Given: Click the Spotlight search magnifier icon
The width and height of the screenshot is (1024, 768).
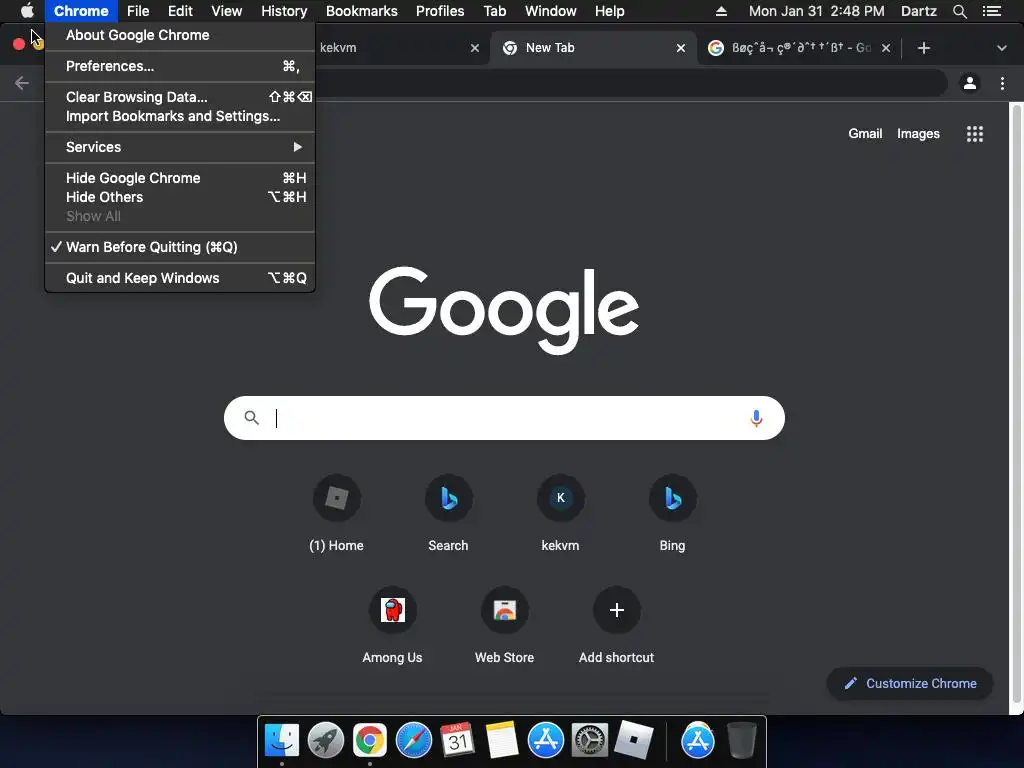Looking at the screenshot, I should 959,11.
